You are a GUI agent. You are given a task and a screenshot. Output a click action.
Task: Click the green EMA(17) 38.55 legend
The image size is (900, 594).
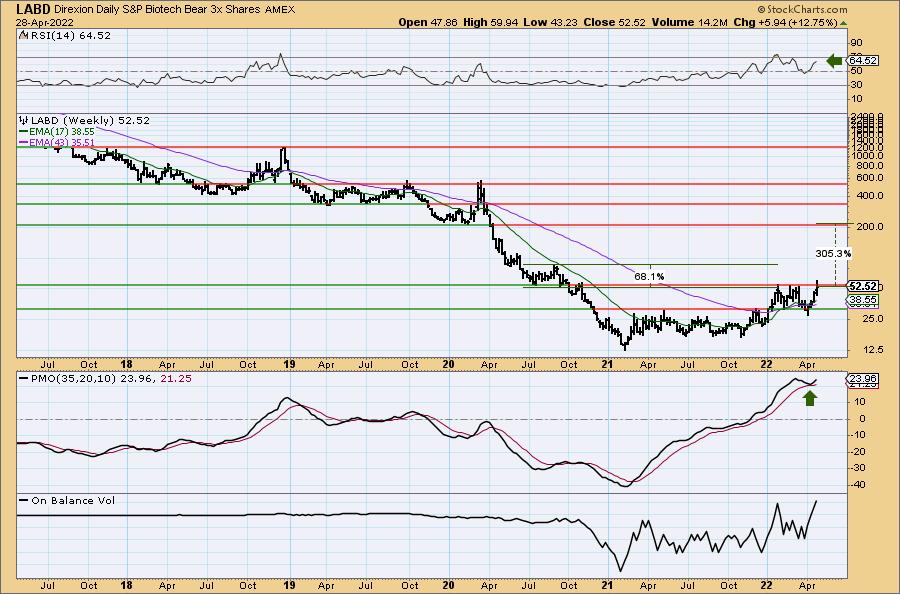pos(57,132)
